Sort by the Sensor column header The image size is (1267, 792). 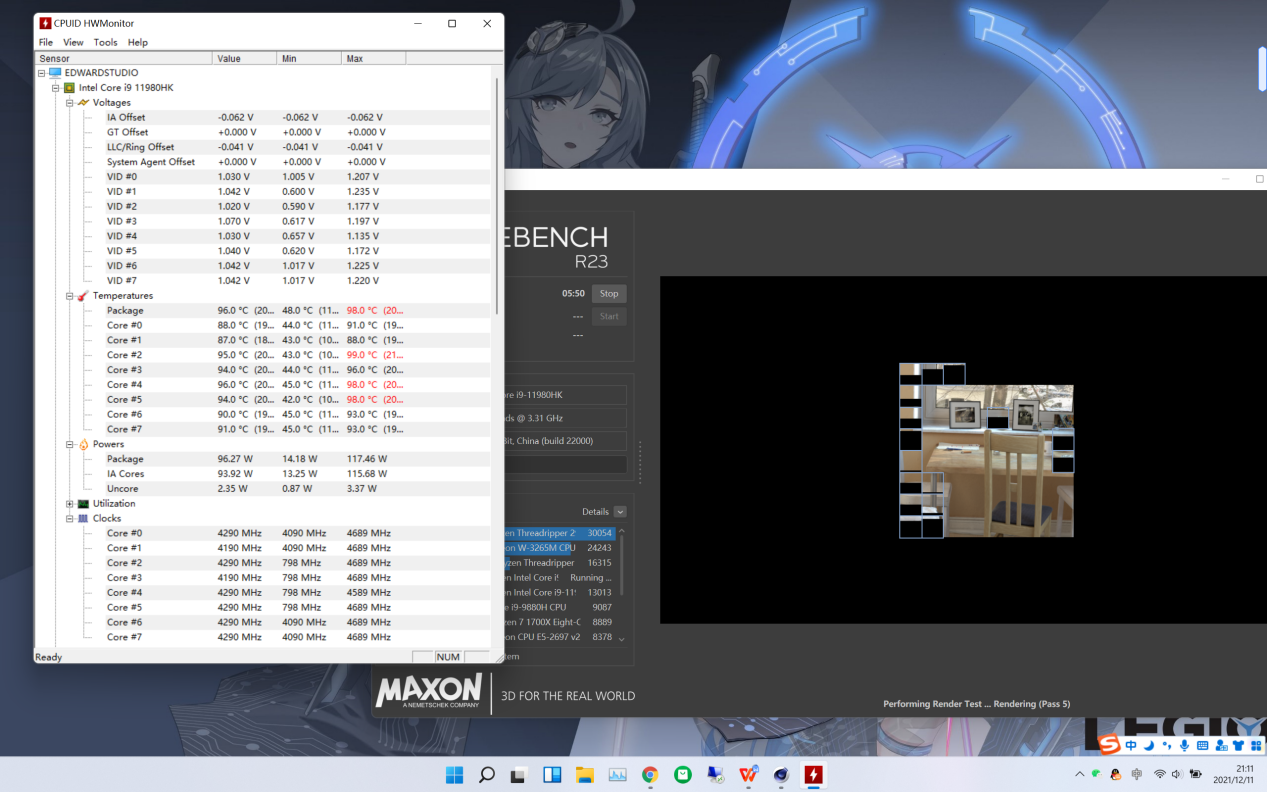coord(123,58)
